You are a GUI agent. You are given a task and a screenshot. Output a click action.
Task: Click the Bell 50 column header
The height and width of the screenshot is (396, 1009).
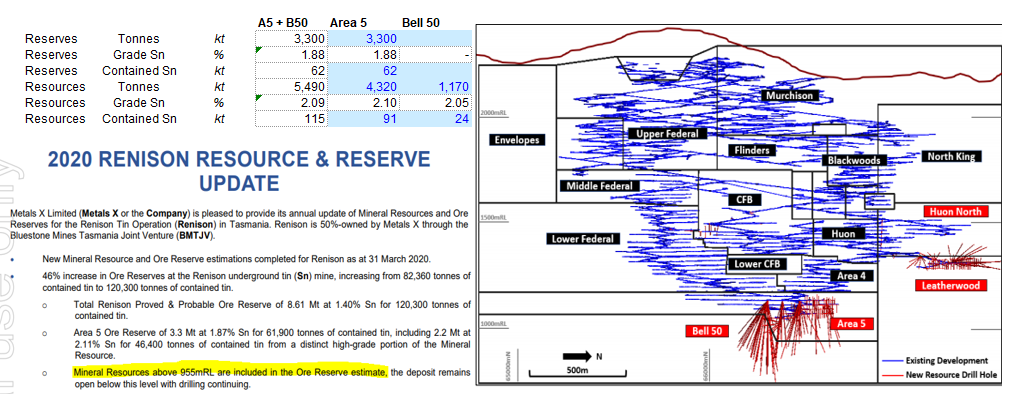click(421, 23)
